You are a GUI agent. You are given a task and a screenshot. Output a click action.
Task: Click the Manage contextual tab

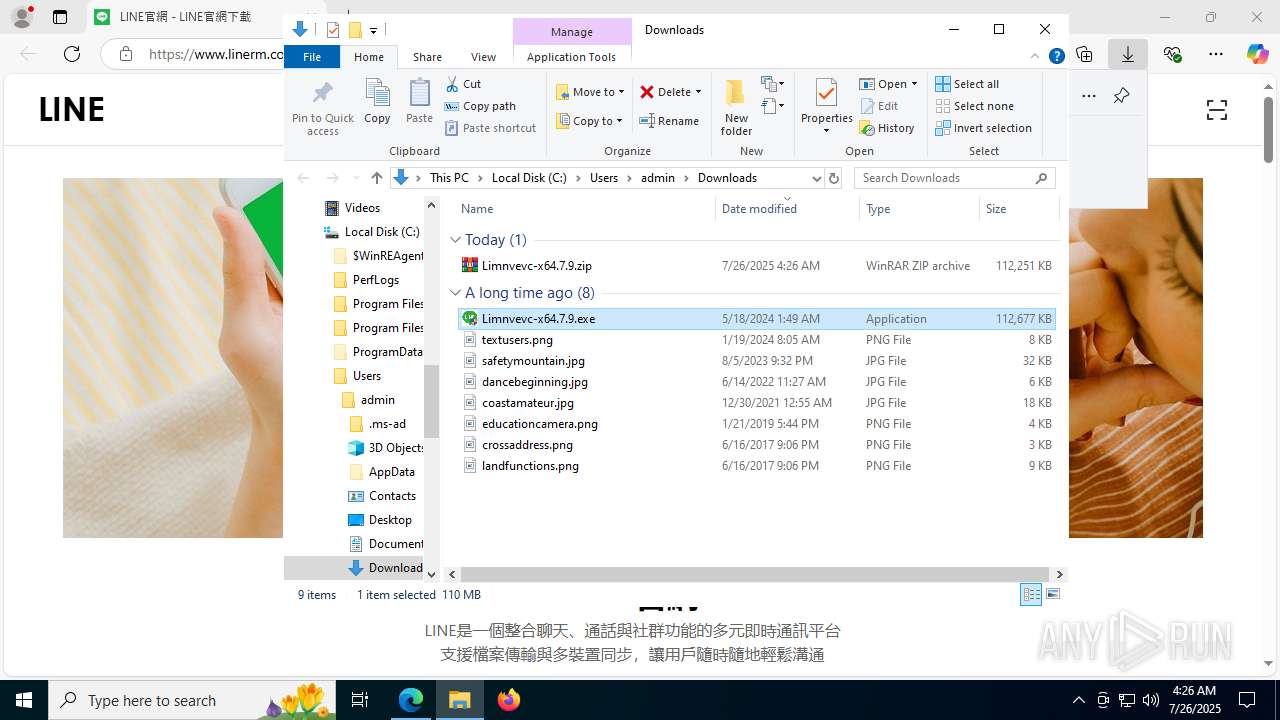coord(572,32)
